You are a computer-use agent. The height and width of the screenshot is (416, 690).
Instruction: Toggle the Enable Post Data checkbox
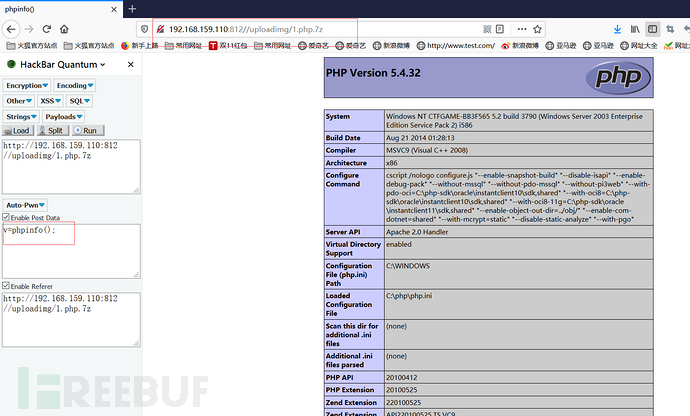click(6, 217)
